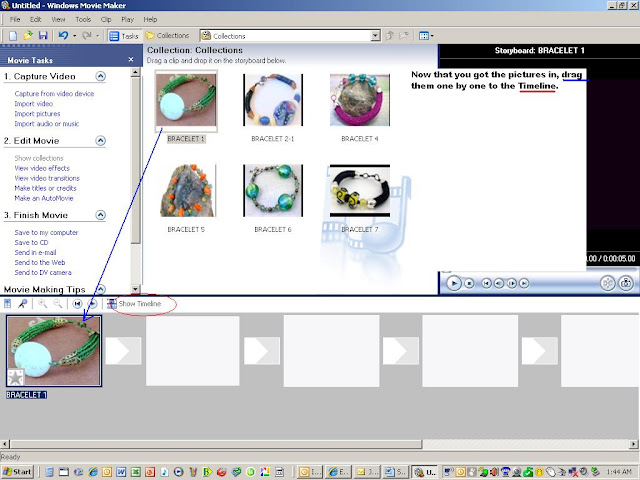Click View video effects link
The image size is (640, 480).
pyautogui.click(x=42, y=168)
